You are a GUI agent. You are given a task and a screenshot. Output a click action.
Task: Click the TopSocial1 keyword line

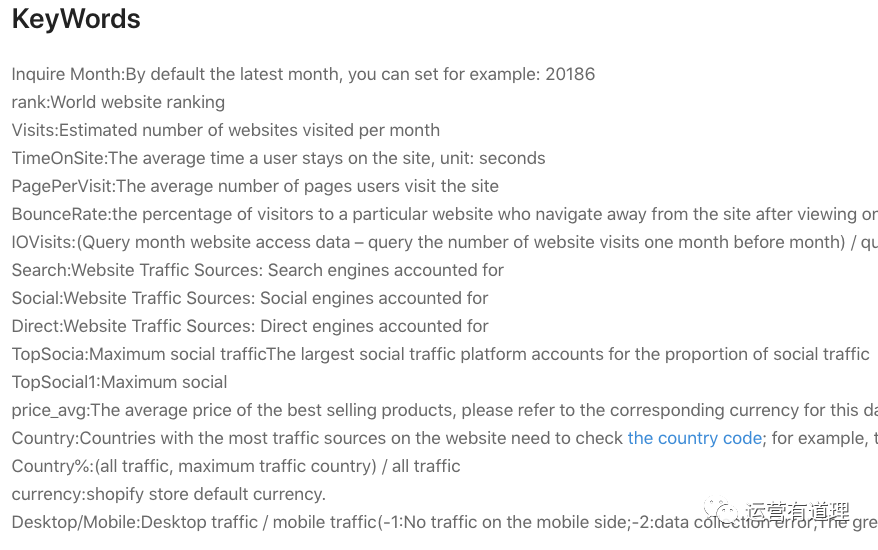(119, 382)
